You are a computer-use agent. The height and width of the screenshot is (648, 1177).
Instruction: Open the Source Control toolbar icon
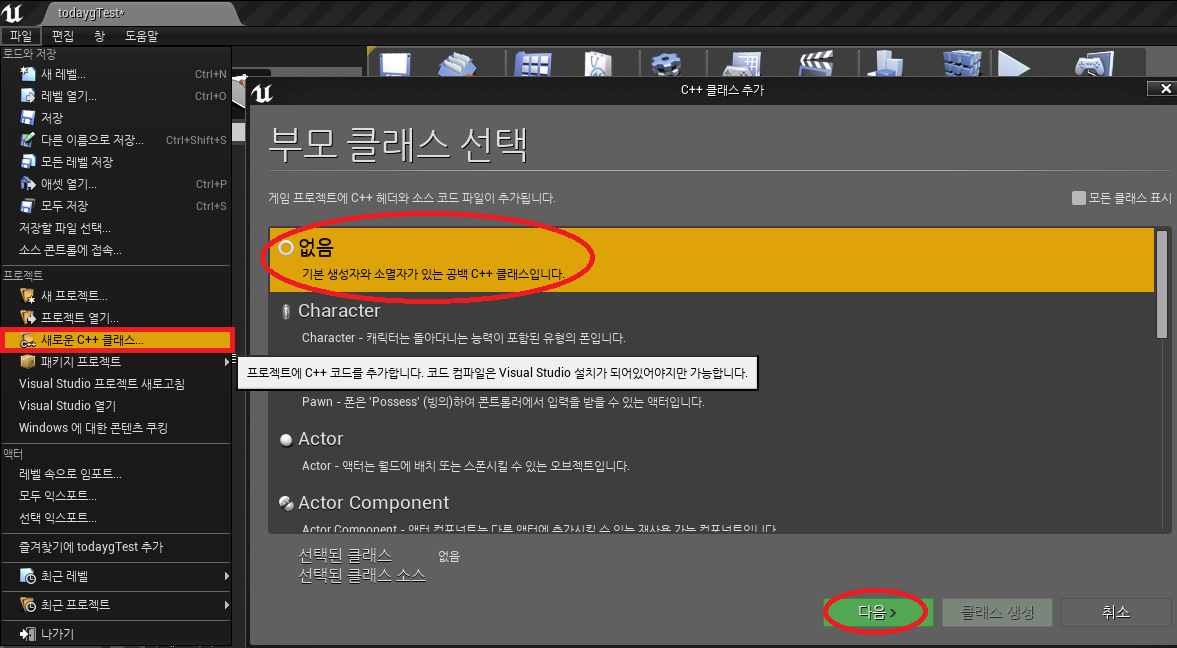(x=456, y=64)
